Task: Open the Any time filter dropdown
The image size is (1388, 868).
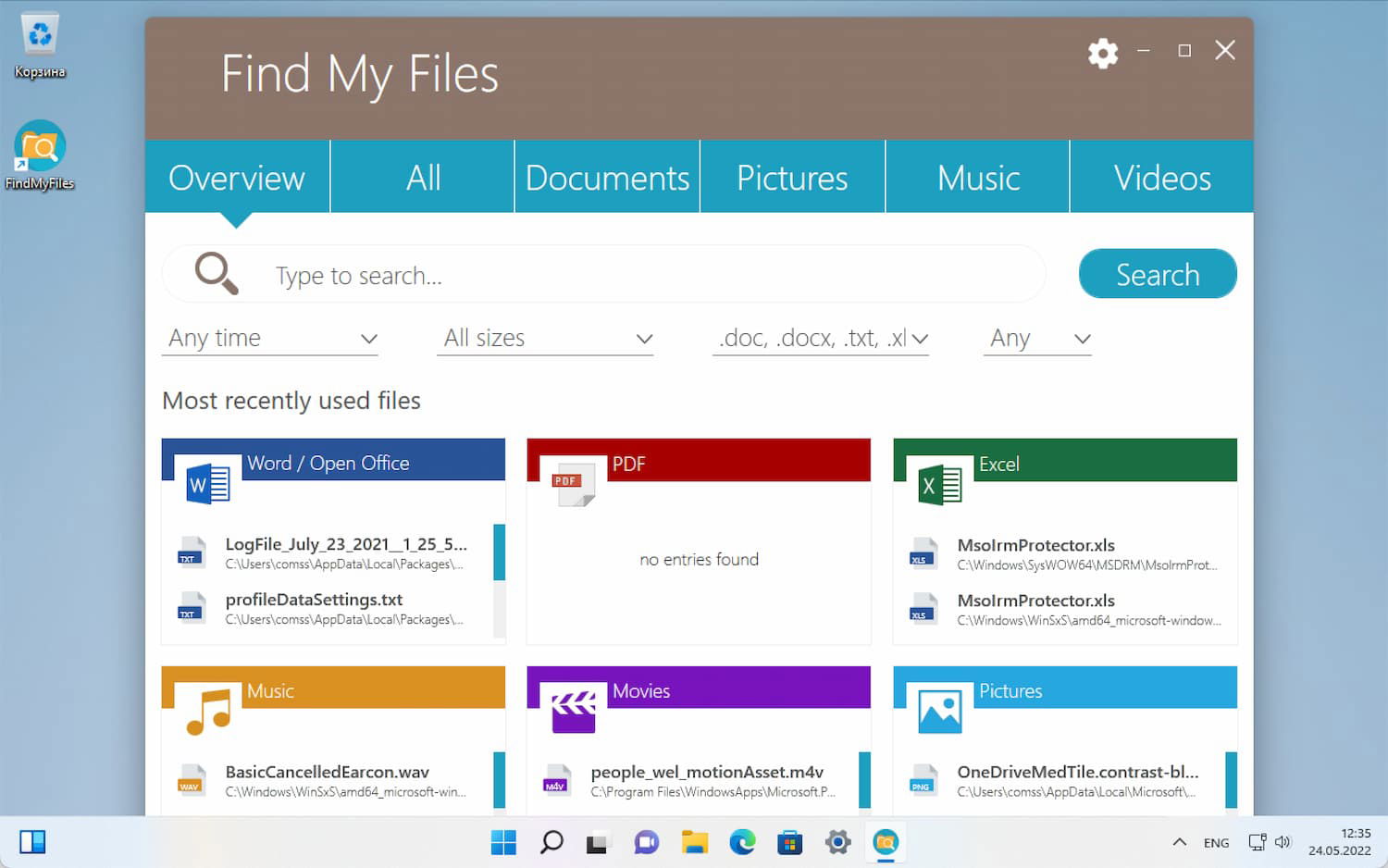Action: click(x=270, y=338)
